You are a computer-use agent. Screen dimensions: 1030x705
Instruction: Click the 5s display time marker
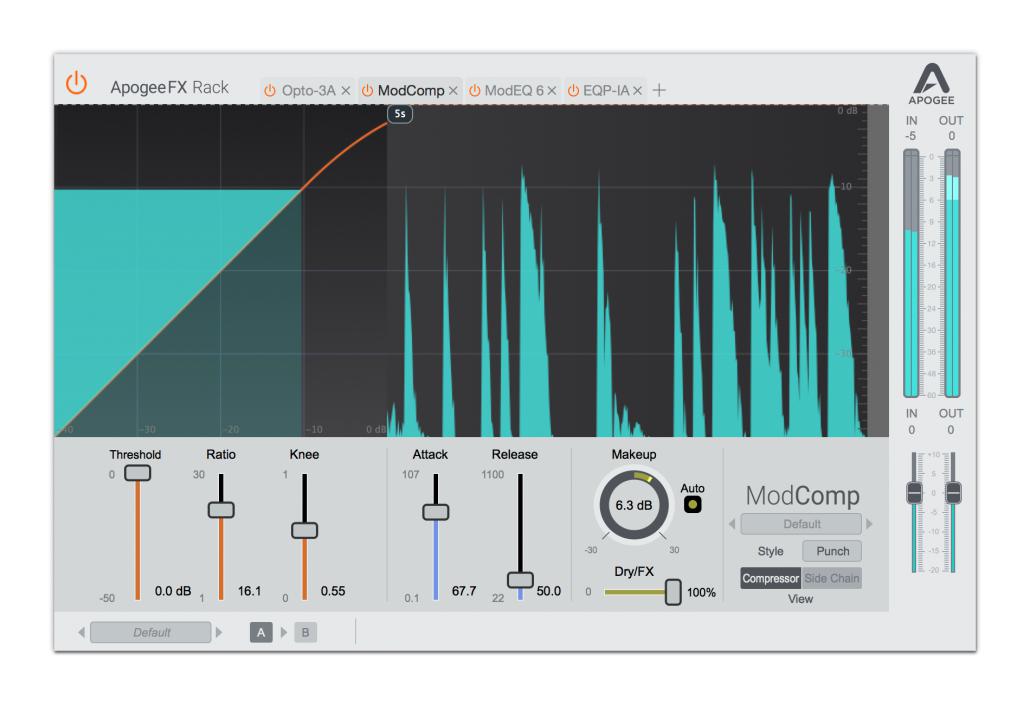pos(400,114)
